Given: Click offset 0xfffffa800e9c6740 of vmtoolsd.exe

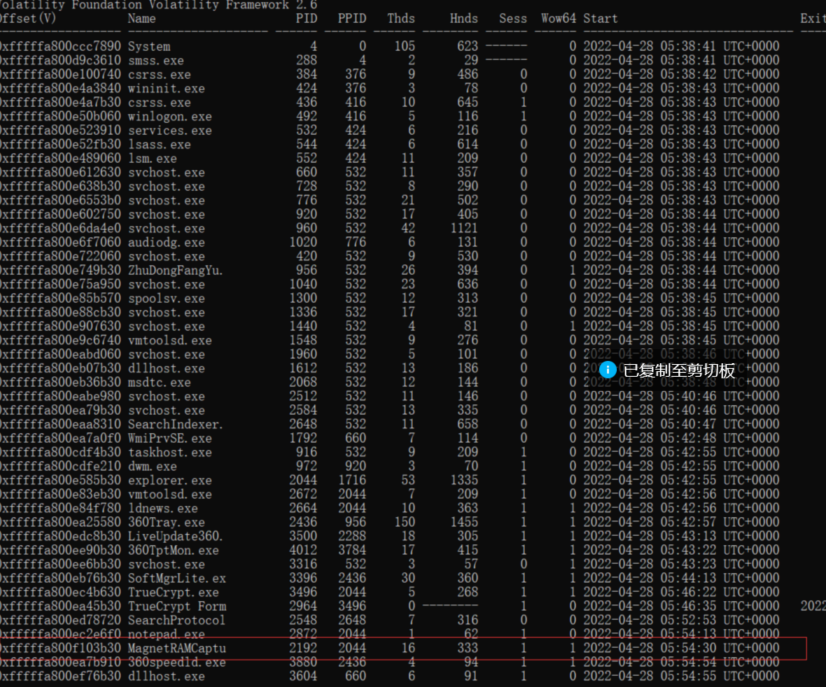Looking at the screenshot, I should point(61,340).
